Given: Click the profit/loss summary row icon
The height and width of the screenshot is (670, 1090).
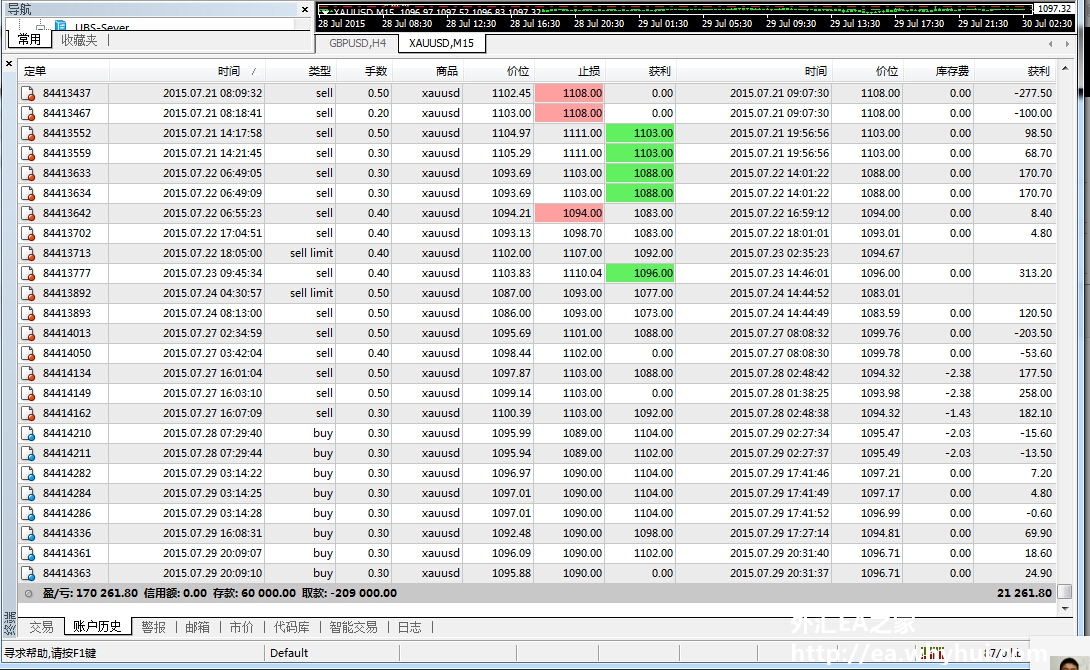Looking at the screenshot, I should 29,594.
